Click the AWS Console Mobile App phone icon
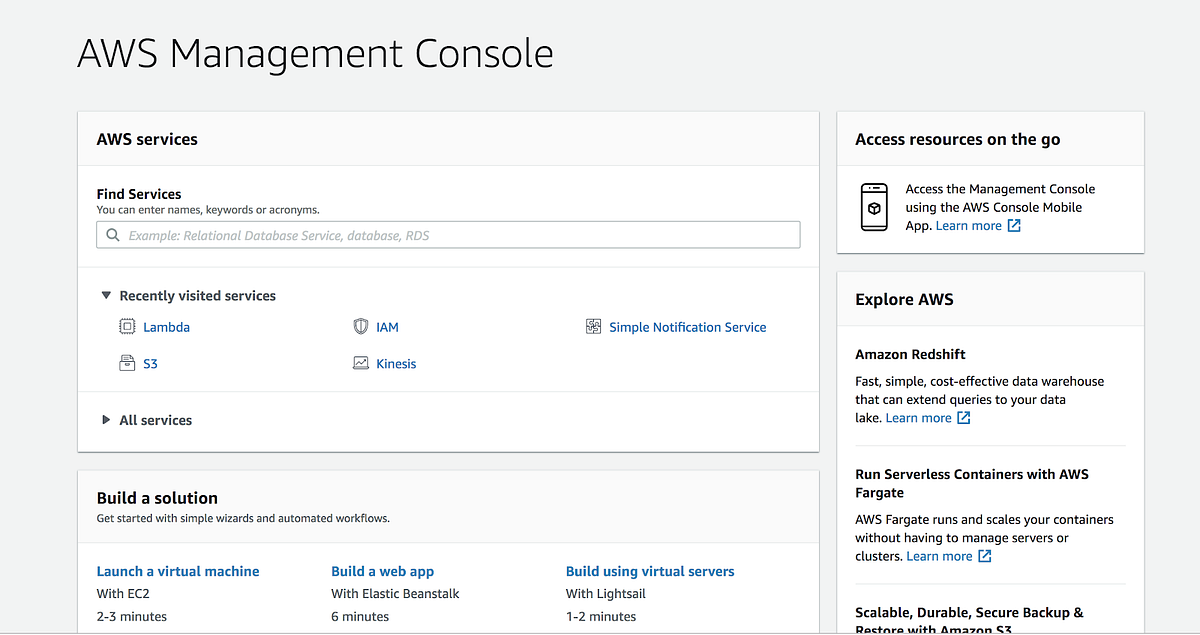1200x635 pixels. tap(873, 207)
